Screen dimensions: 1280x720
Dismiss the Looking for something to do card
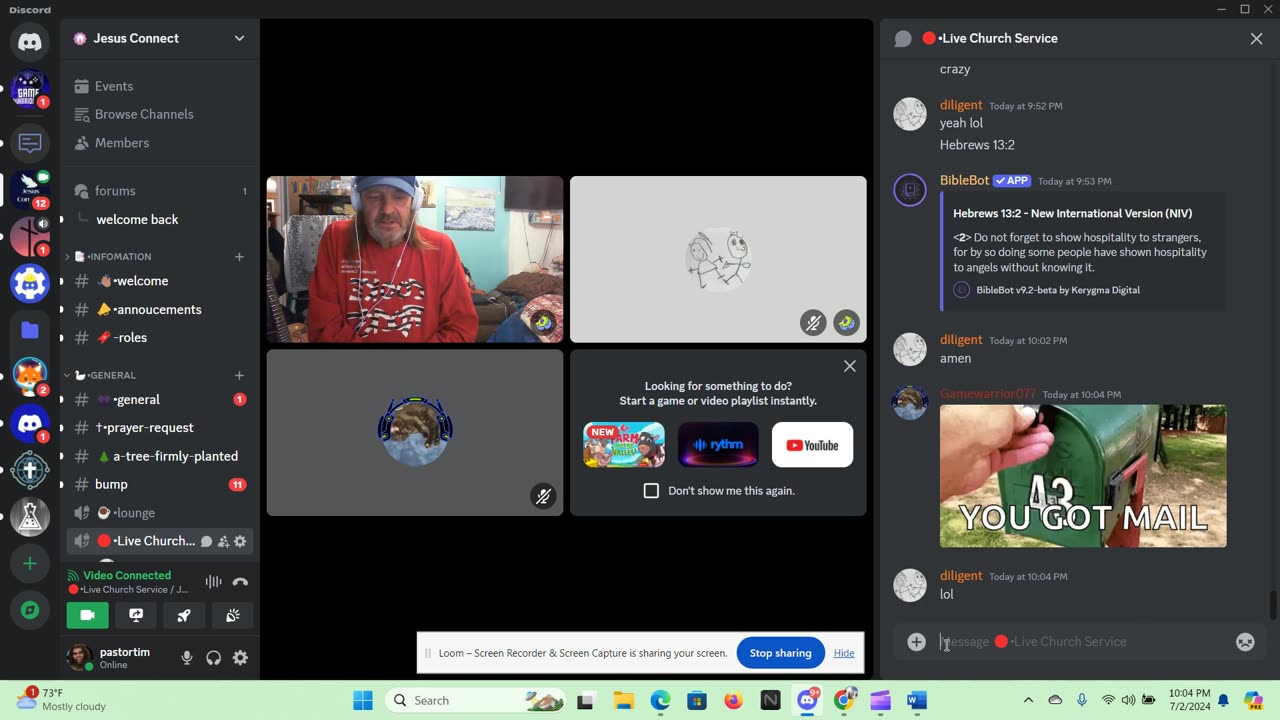click(850, 366)
